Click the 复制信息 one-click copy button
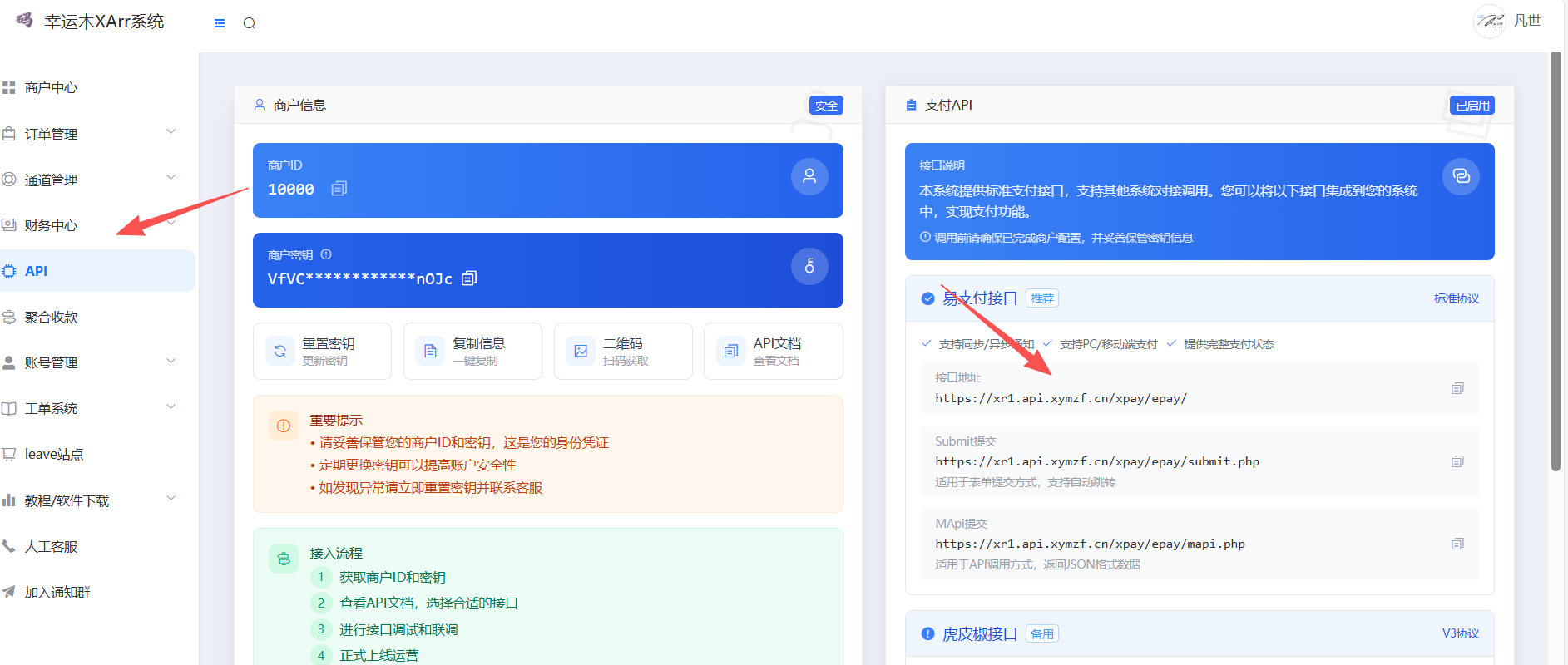 [x=472, y=351]
